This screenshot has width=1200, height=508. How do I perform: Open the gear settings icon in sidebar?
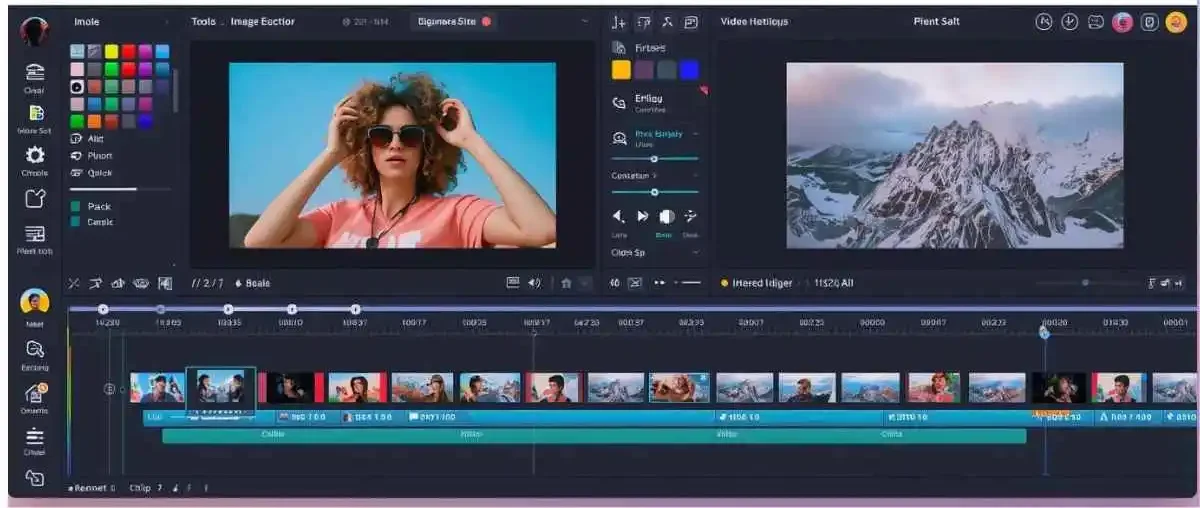click(35, 155)
